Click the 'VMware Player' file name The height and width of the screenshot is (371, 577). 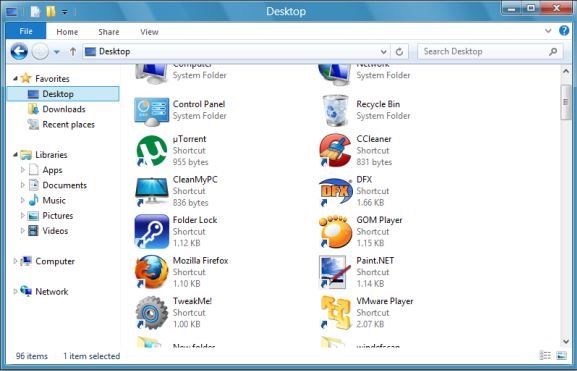click(385, 301)
